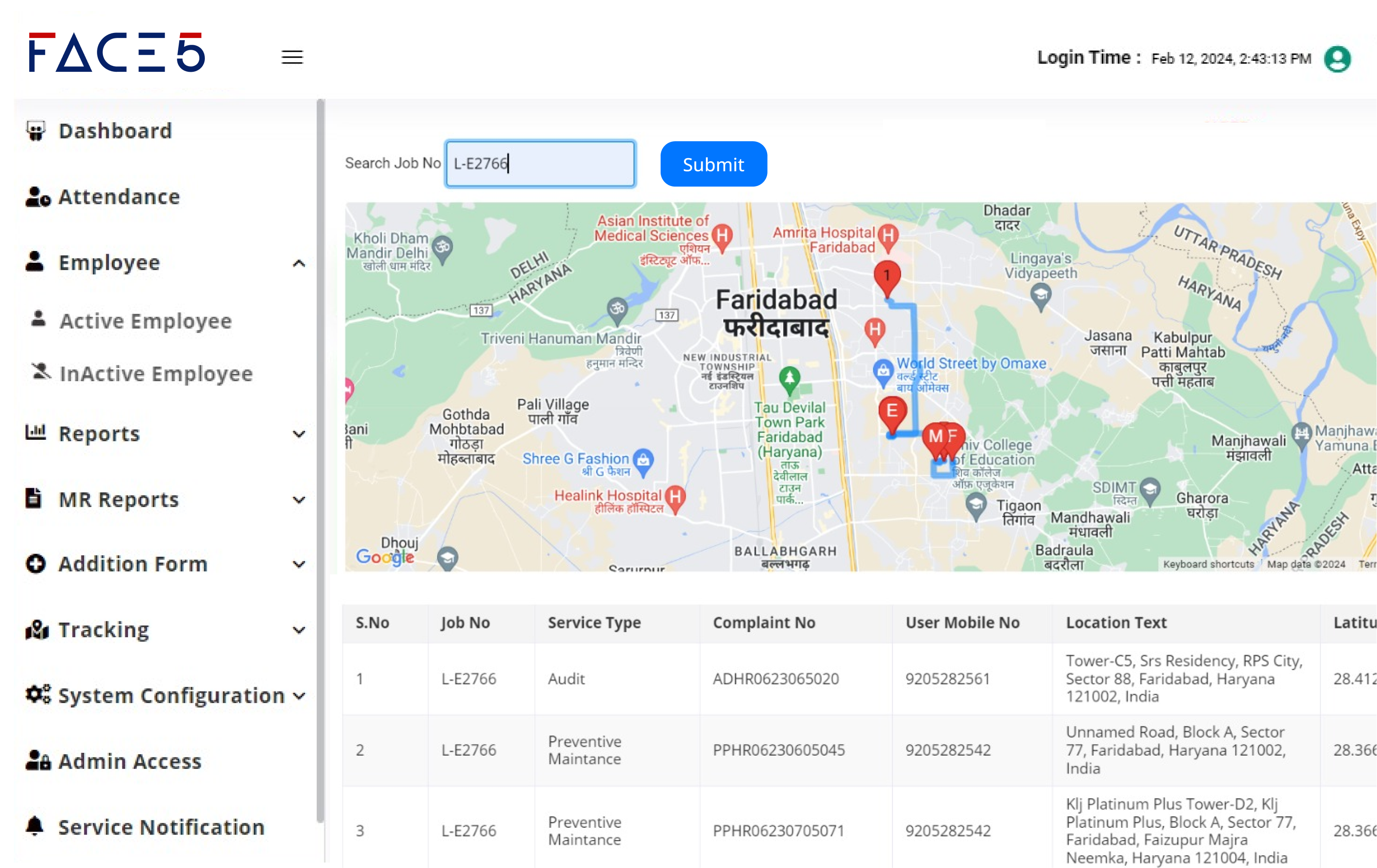The image size is (1377, 868).
Task: Click the Admin Access lock icon
Action: pos(38,761)
